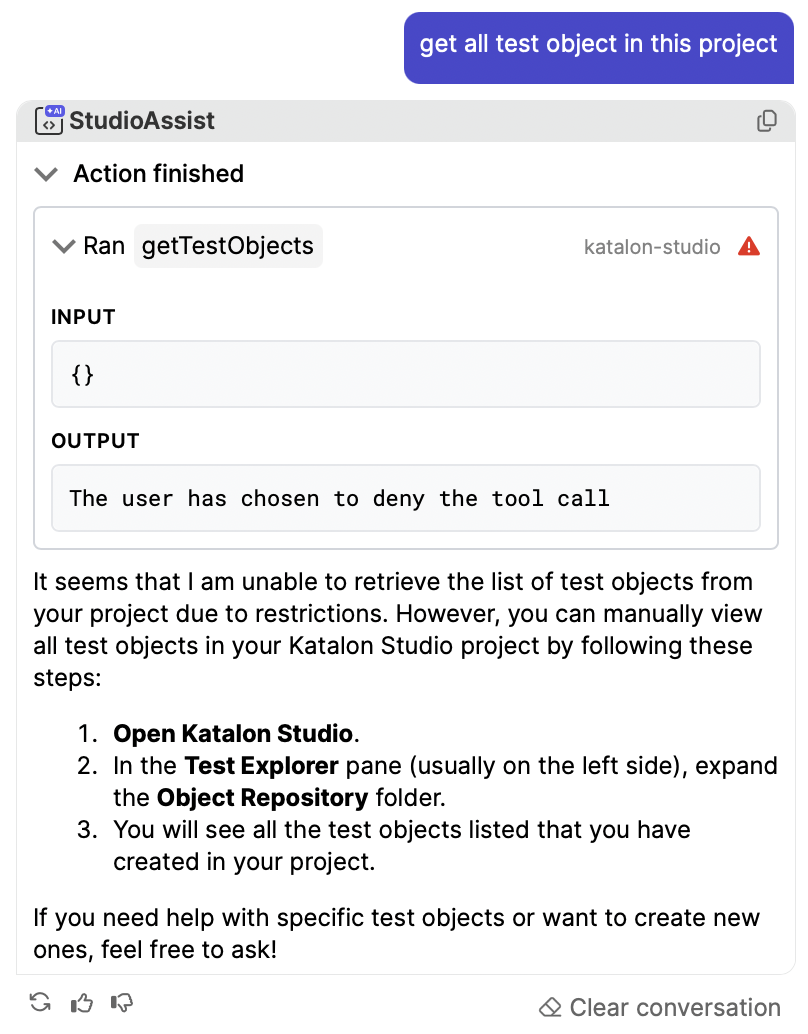Click the getTestObjects tool name chip
Image resolution: width=808 pixels, height=1034 pixels.
[228, 246]
